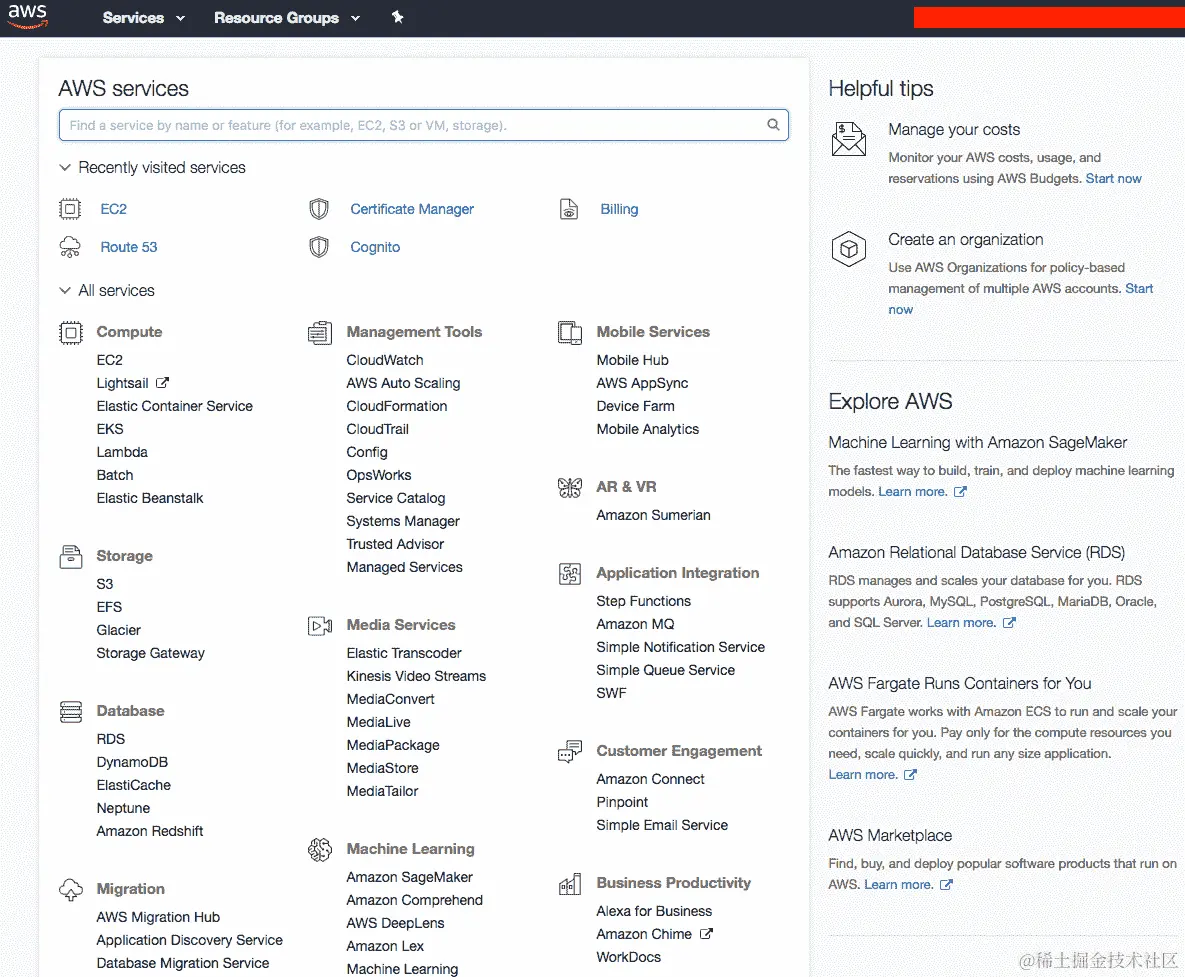Open Trusted Advisor under Management Tools

pos(395,544)
